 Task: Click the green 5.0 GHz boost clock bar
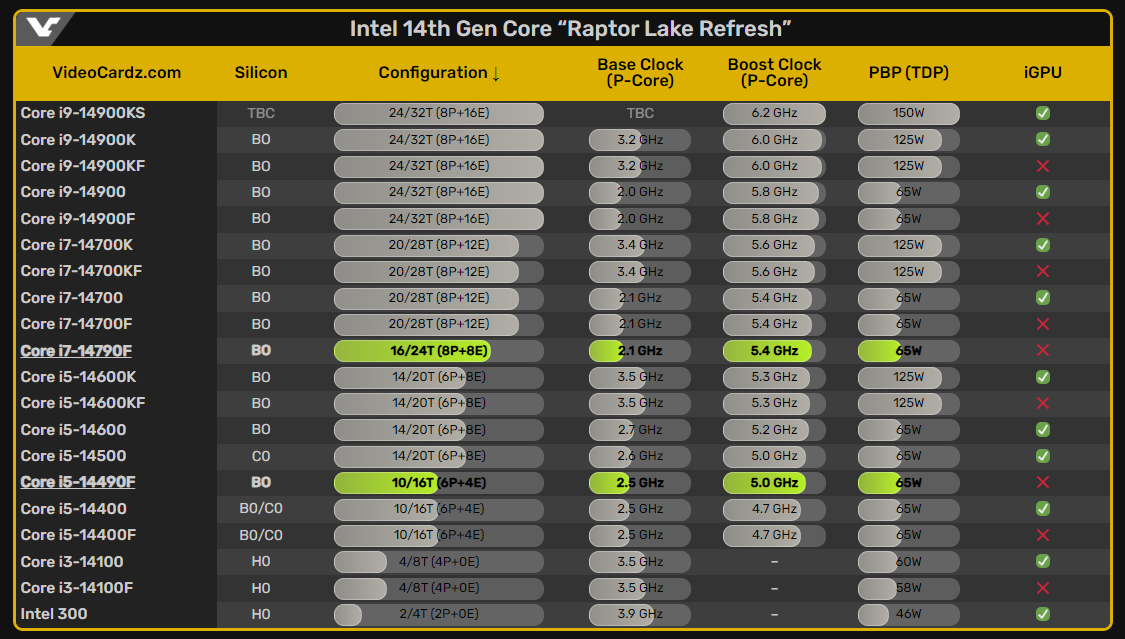click(774, 483)
